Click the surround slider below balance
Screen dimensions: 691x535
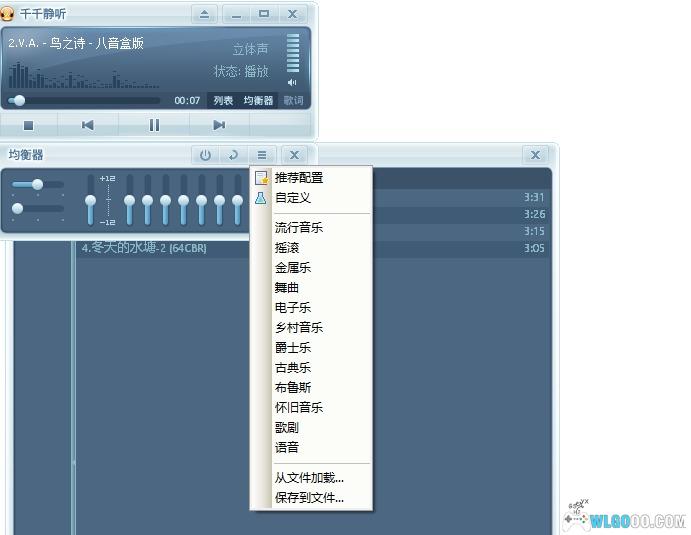[38, 208]
